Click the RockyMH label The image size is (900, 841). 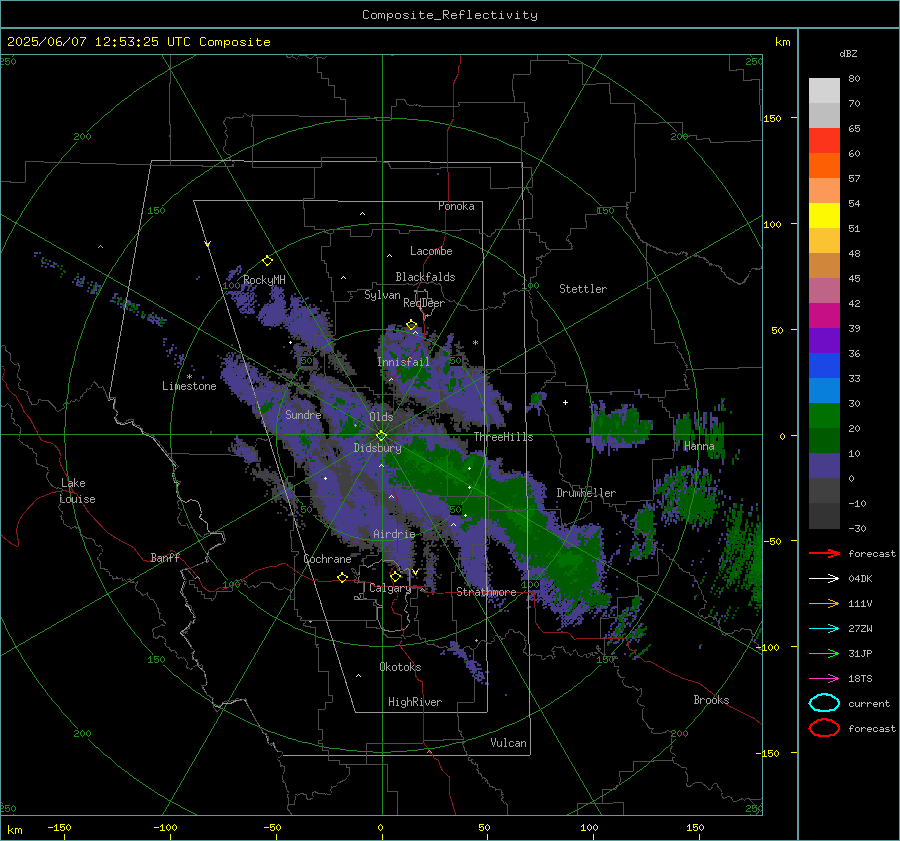[264, 280]
